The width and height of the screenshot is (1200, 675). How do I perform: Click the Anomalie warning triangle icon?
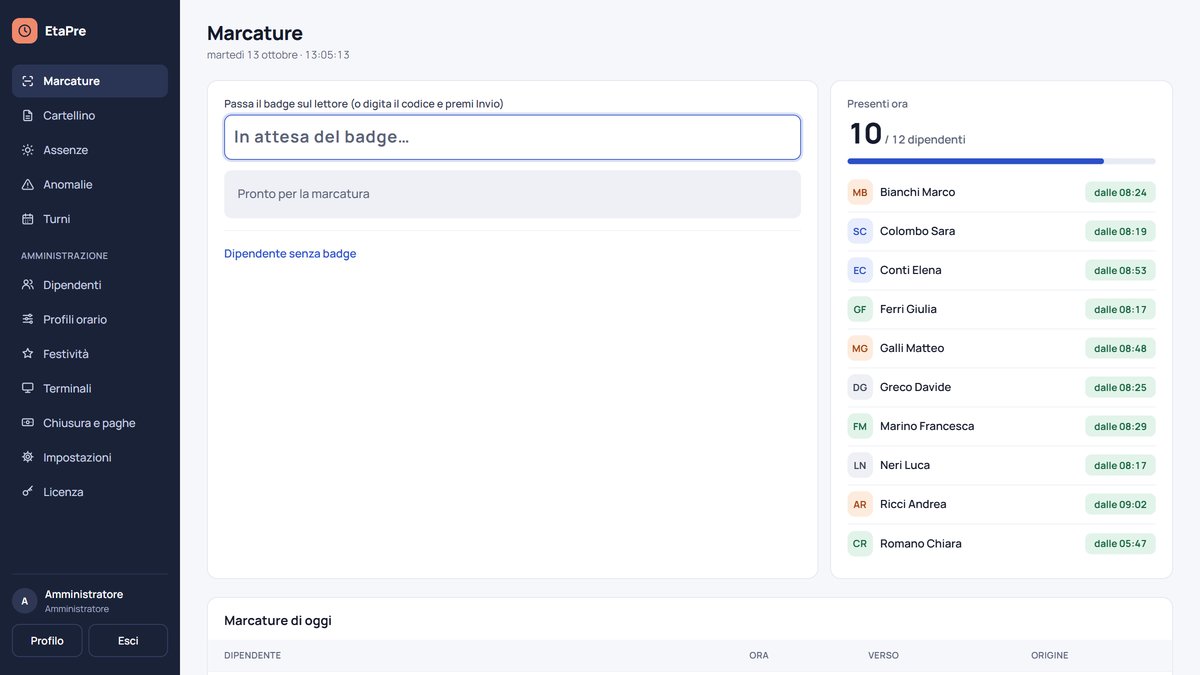(x=28, y=185)
